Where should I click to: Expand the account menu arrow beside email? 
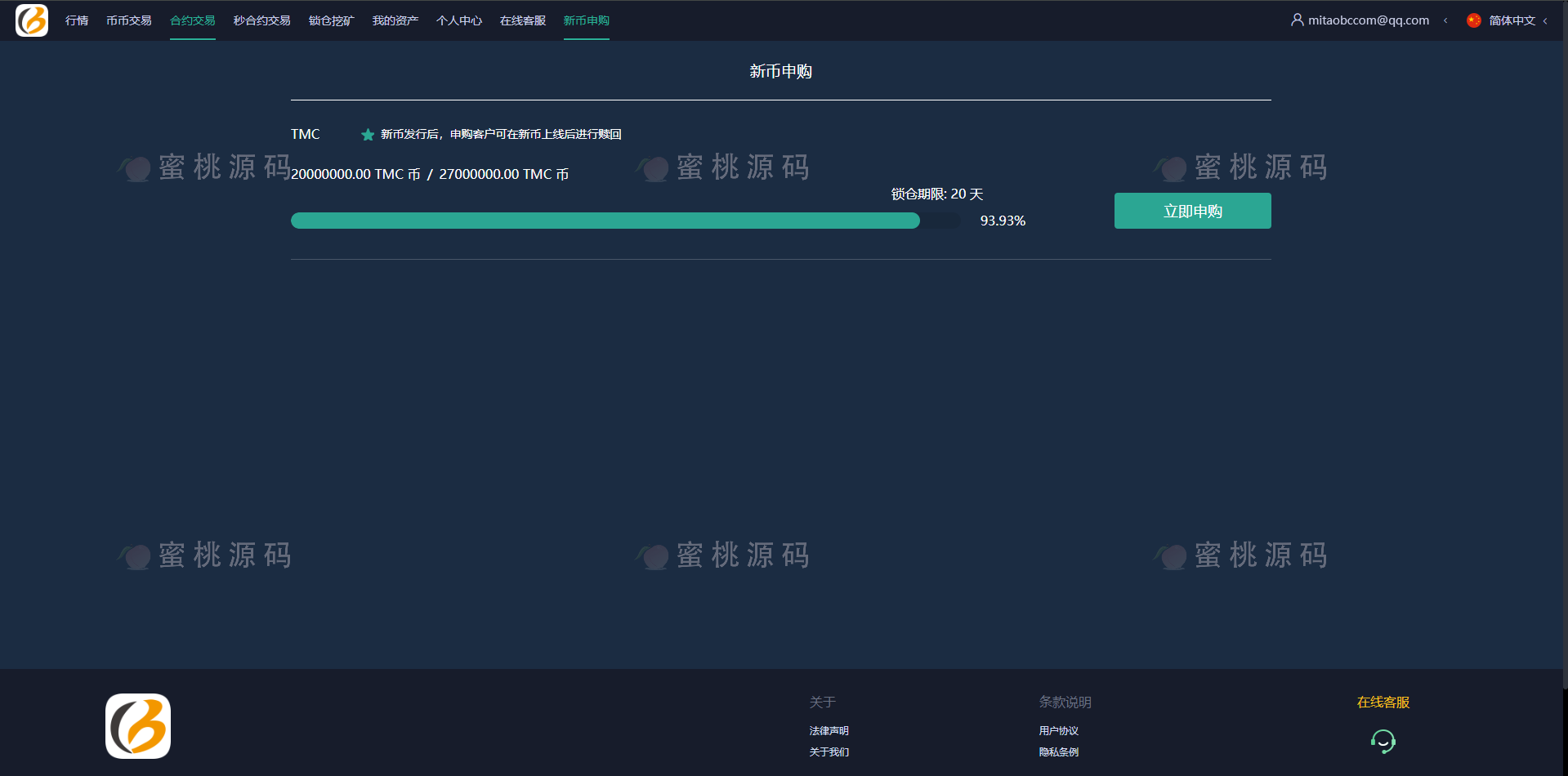tap(1445, 20)
